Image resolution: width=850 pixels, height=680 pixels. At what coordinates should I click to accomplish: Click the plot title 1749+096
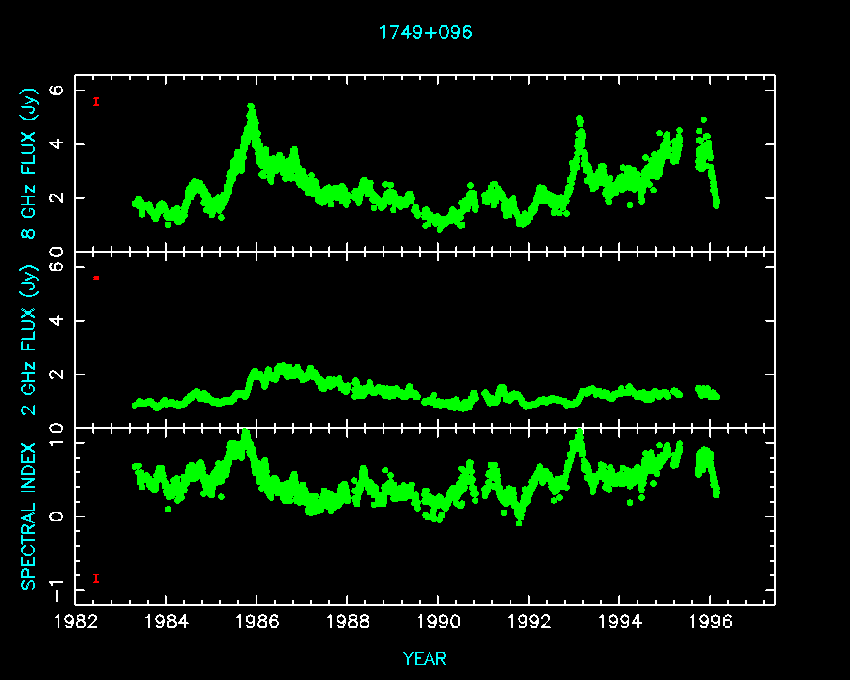pos(425,32)
